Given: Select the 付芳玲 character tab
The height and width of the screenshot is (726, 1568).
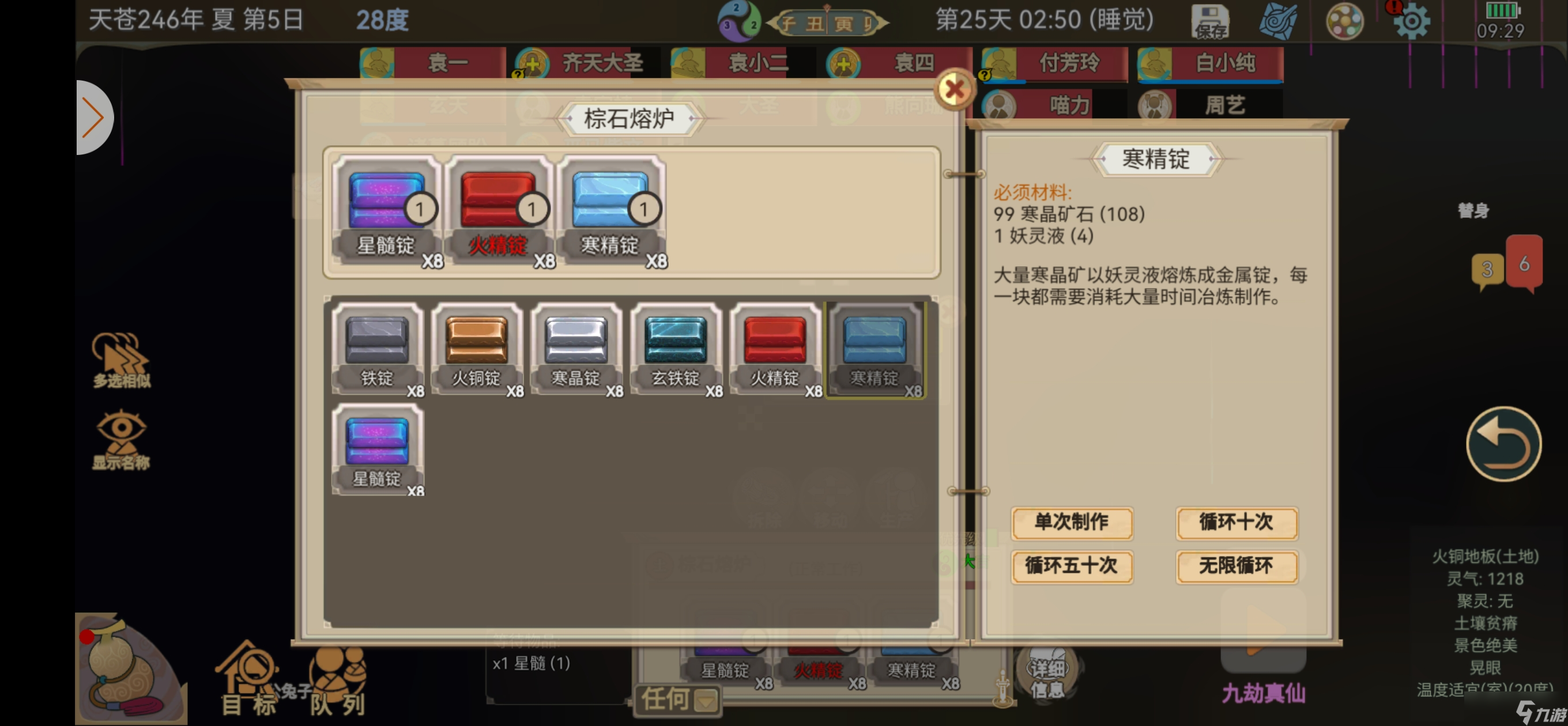Looking at the screenshot, I should [1055, 63].
